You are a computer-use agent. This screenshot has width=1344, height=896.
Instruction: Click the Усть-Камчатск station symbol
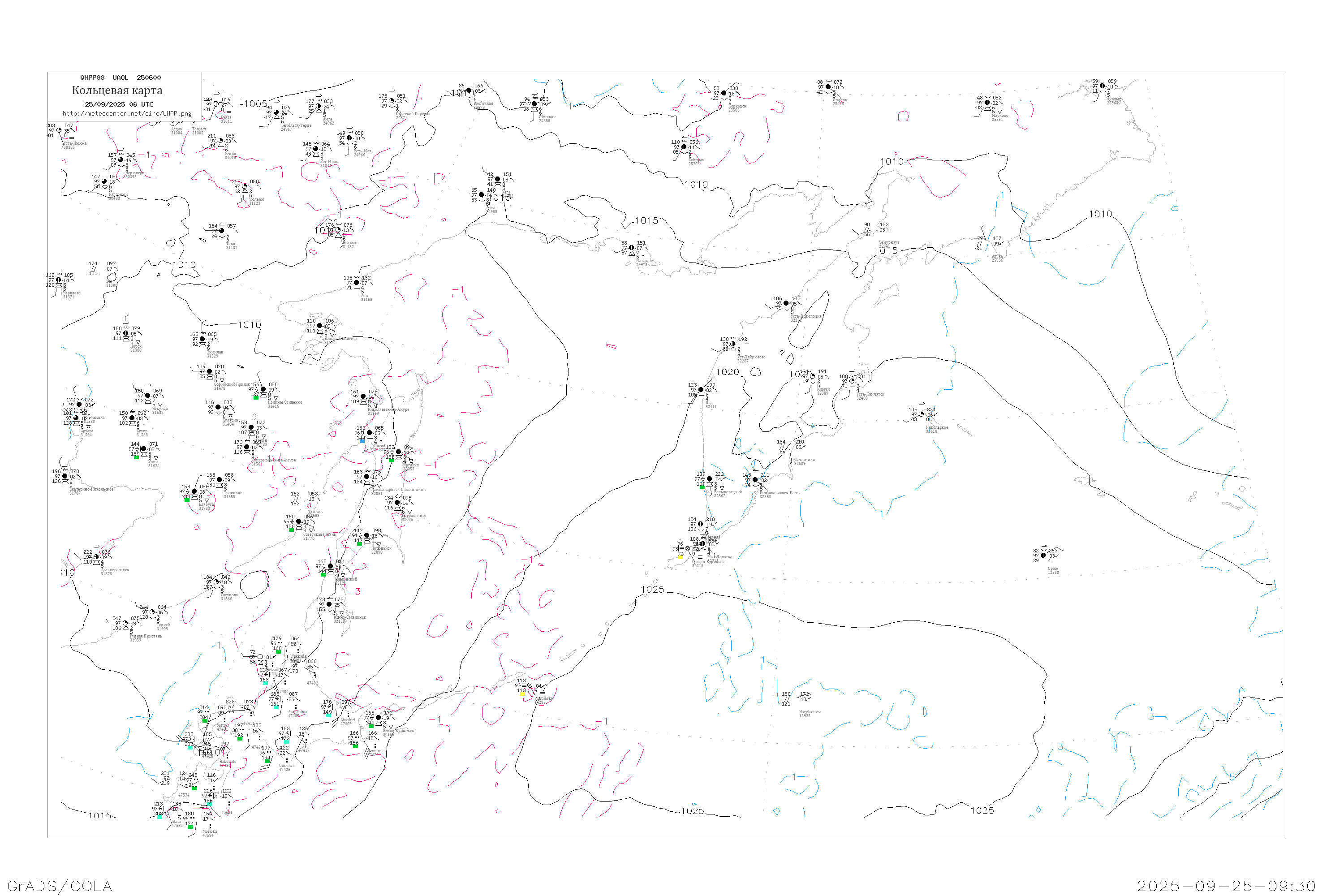coord(852,381)
